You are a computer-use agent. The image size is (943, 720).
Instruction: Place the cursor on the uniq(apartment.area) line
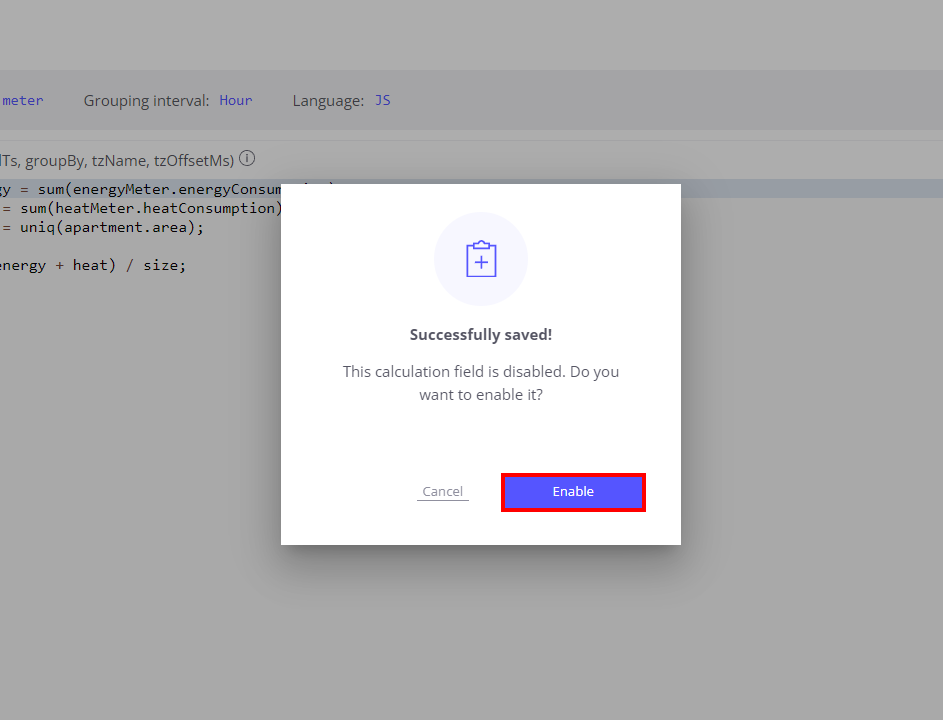point(102,227)
